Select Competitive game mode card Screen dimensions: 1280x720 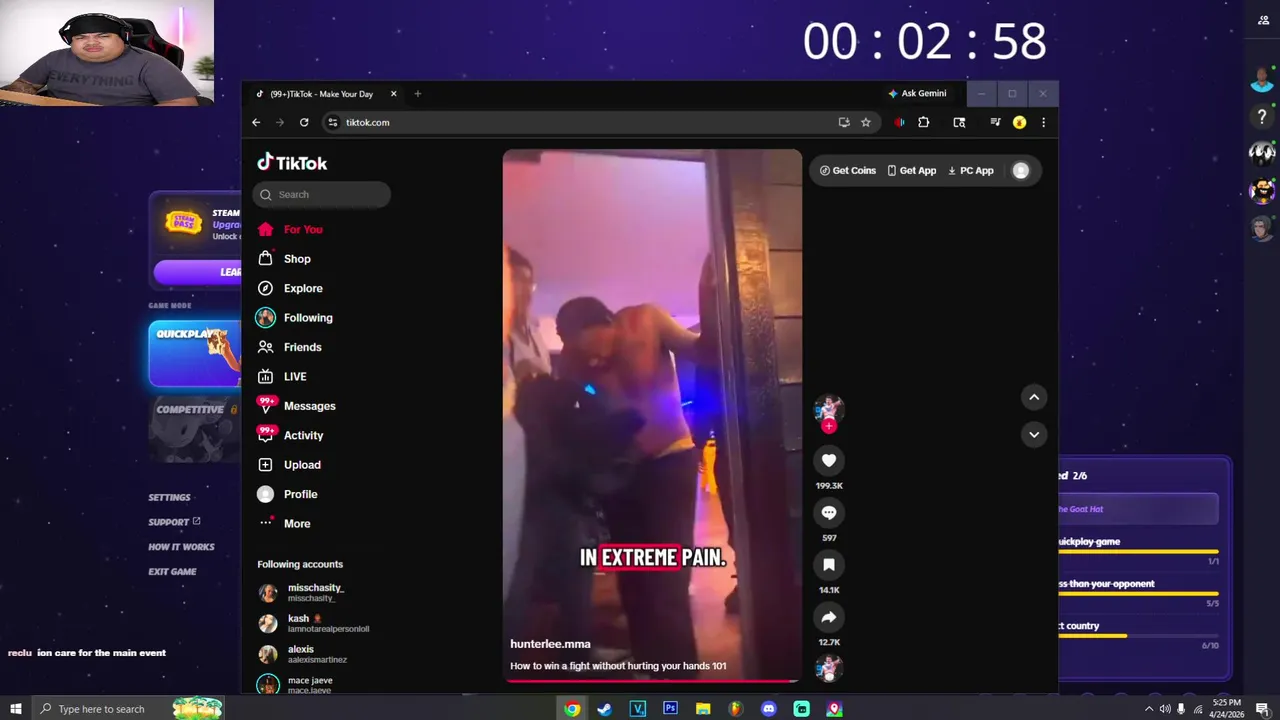(195, 430)
